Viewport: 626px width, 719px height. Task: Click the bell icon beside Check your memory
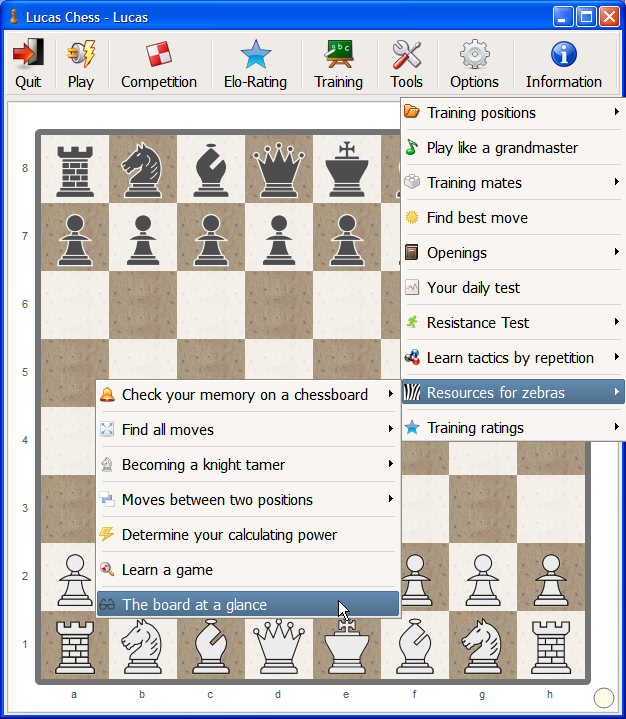click(x=107, y=394)
